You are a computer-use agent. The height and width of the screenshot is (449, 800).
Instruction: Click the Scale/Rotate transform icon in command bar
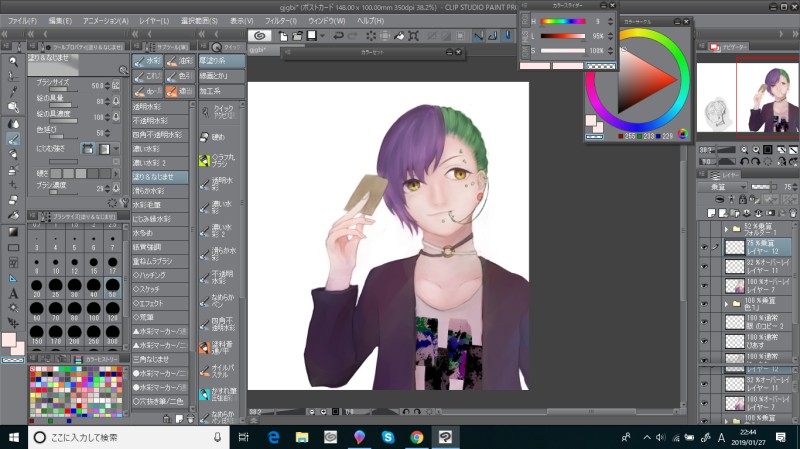[414, 36]
